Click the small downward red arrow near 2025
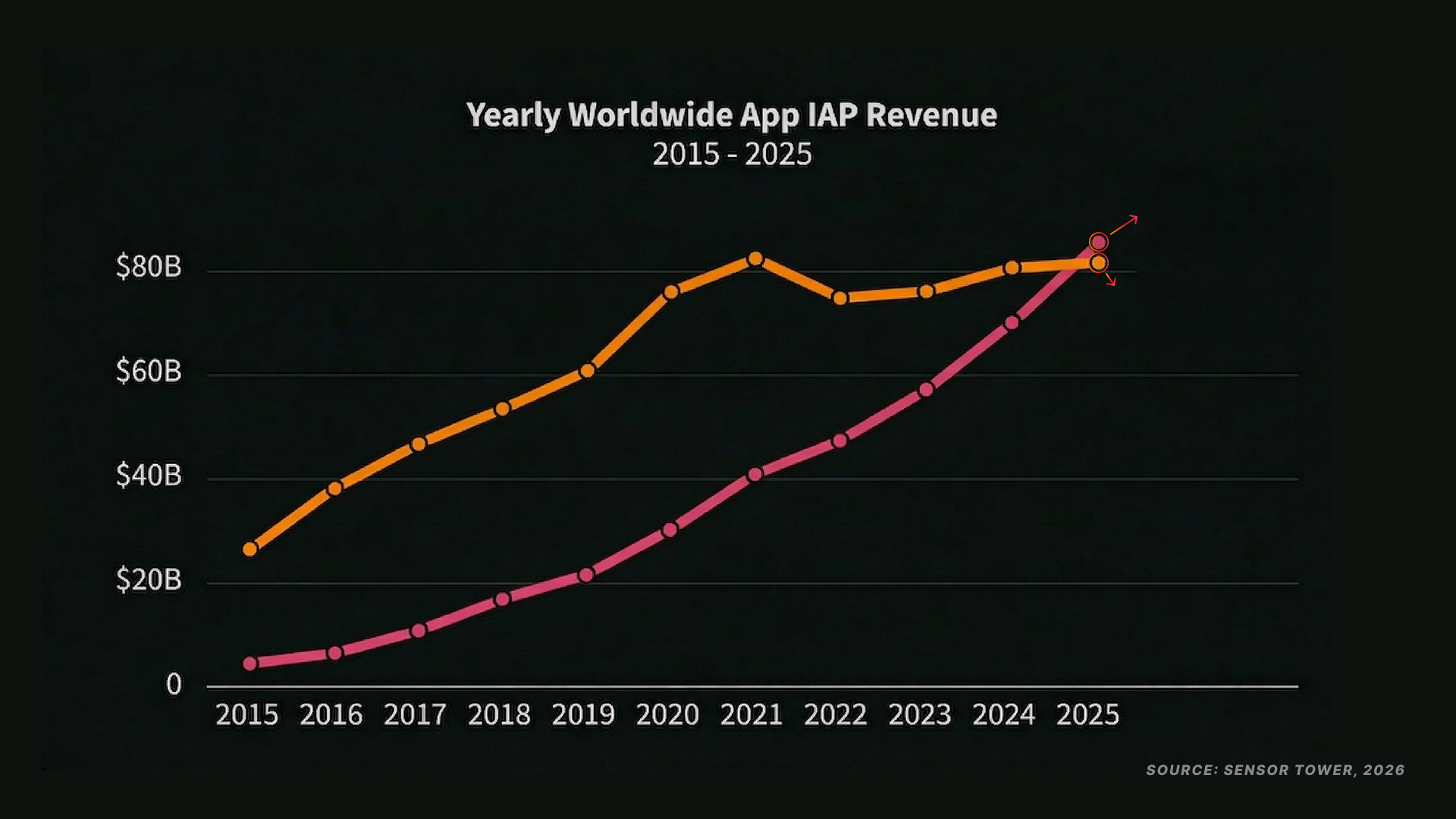The height and width of the screenshot is (819, 1456). pos(1111,279)
